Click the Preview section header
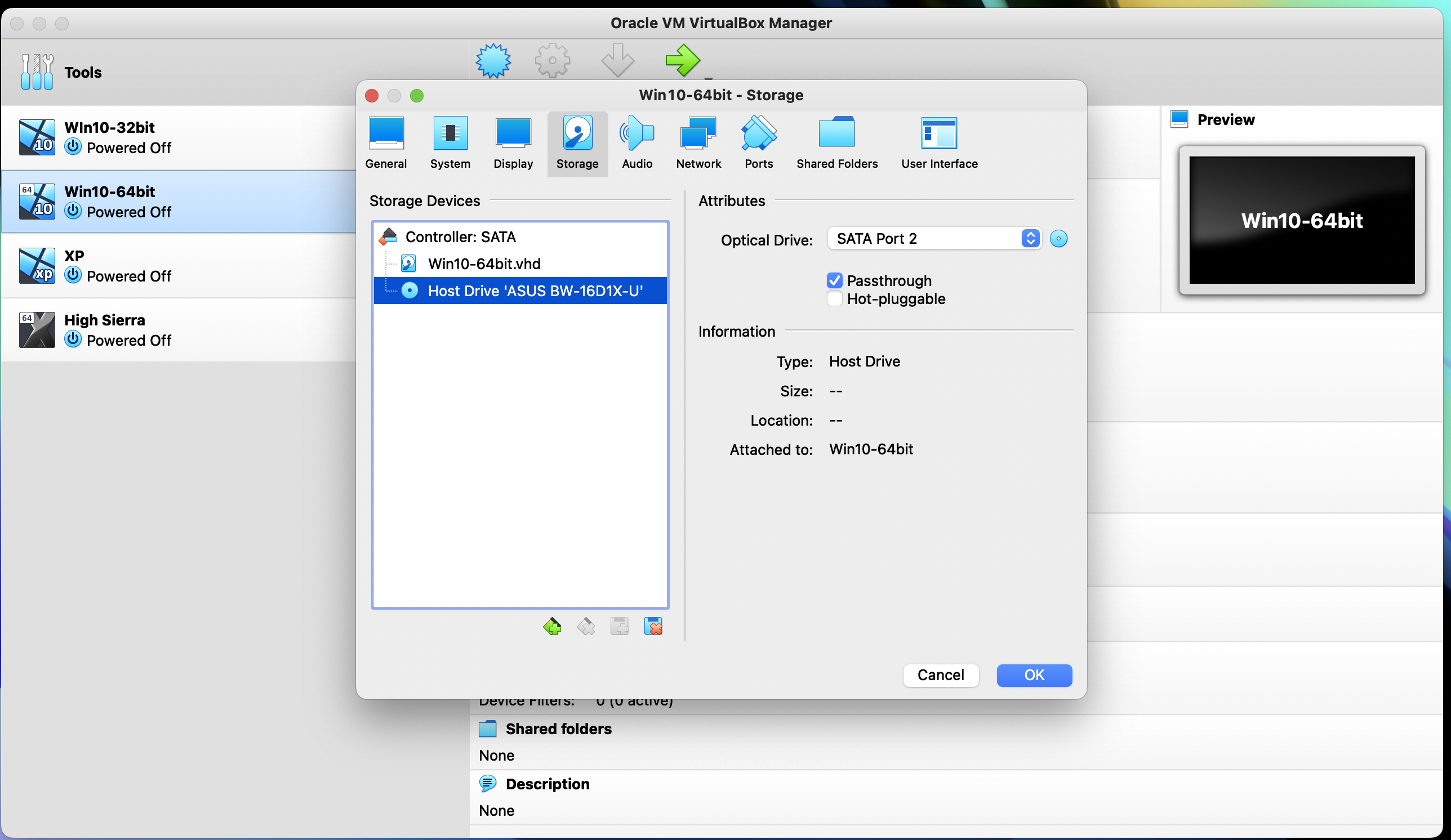The height and width of the screenshot is (840, 1451). coord(1225,120)
